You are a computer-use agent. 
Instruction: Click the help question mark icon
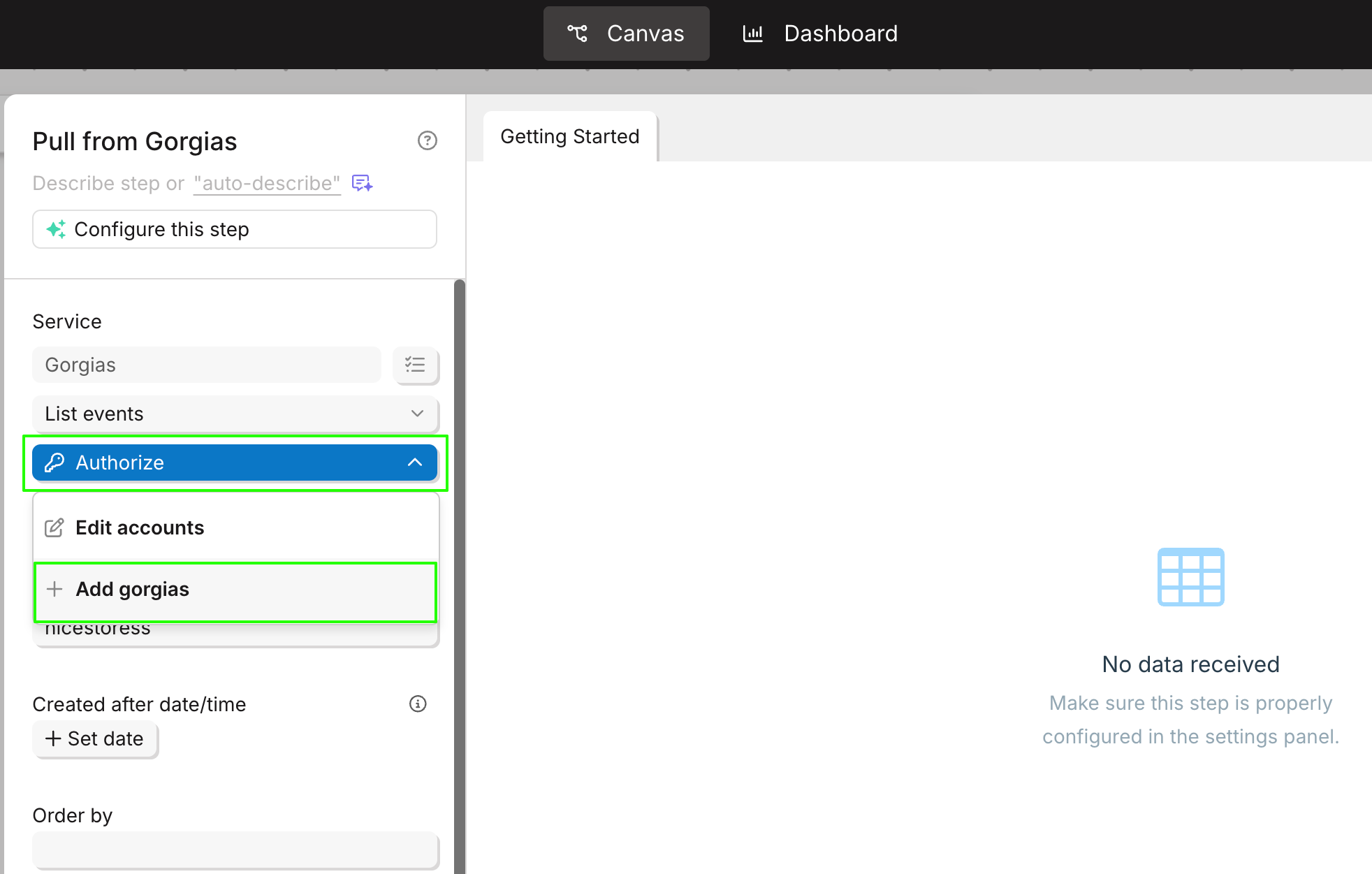pos(427,140)
